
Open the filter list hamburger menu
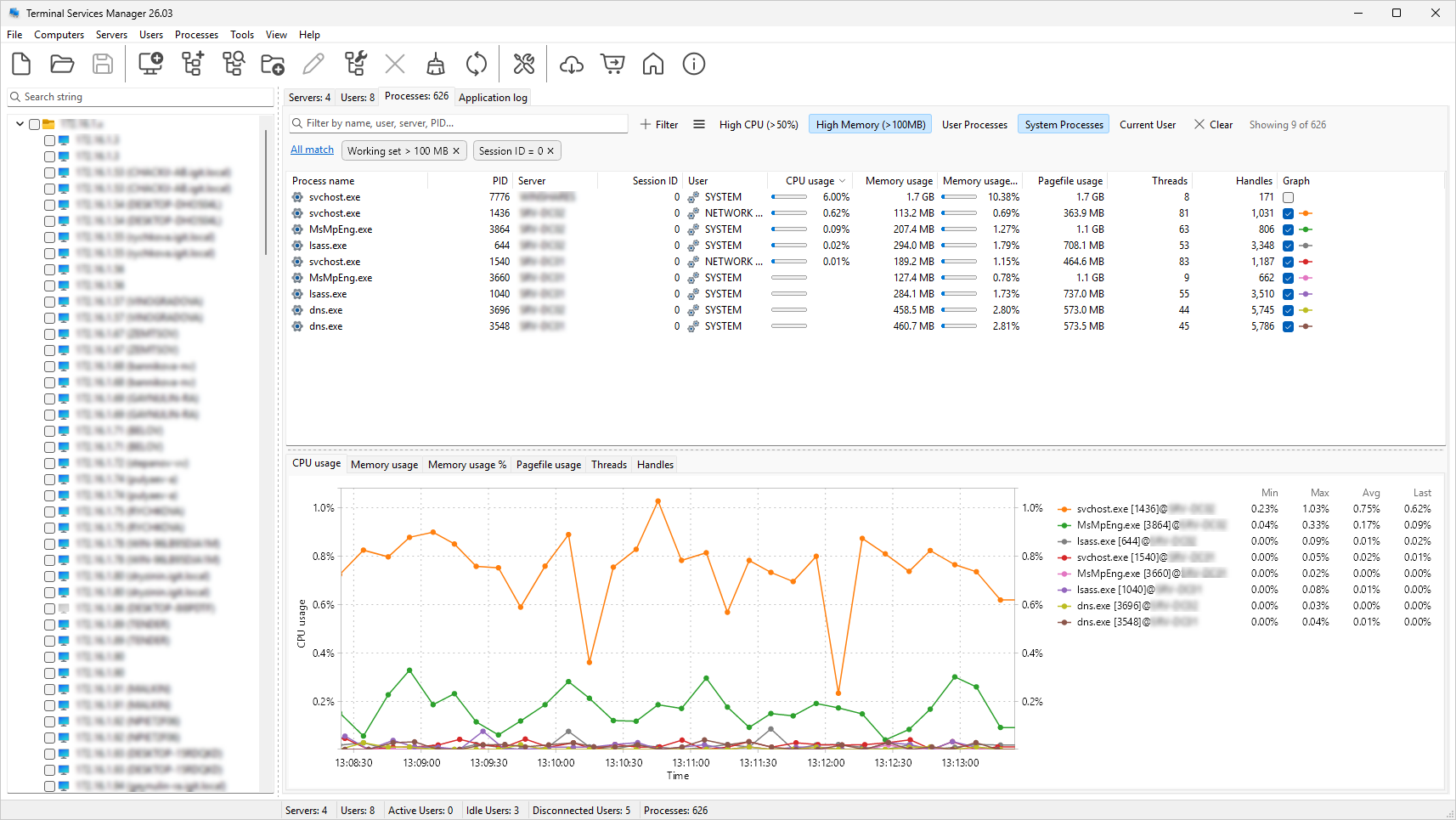click(699, 124)
